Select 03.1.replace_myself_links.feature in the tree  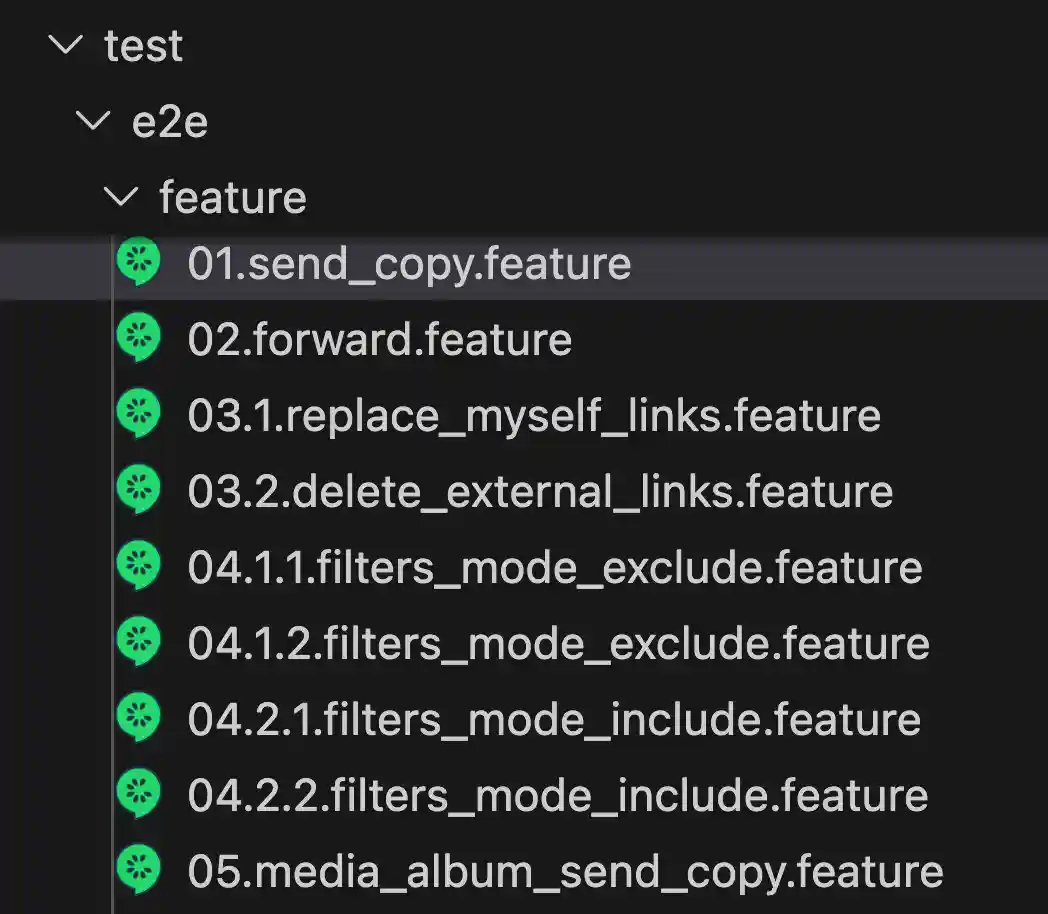[x=533, y=416]
